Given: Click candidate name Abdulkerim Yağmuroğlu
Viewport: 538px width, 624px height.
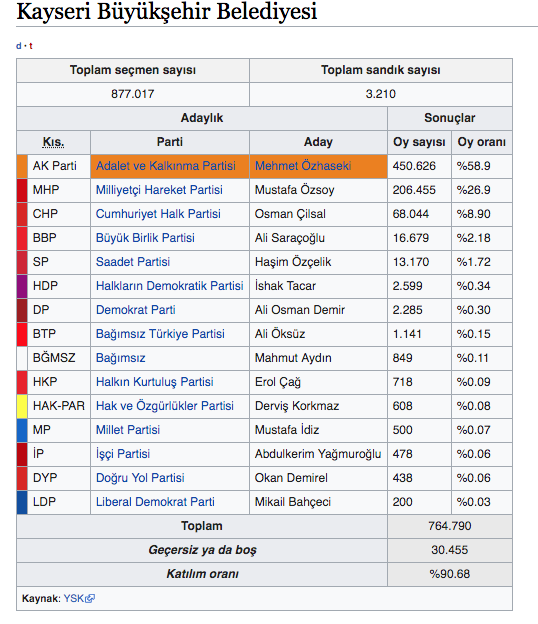Looking at the screenshot, I should point(318,454).
